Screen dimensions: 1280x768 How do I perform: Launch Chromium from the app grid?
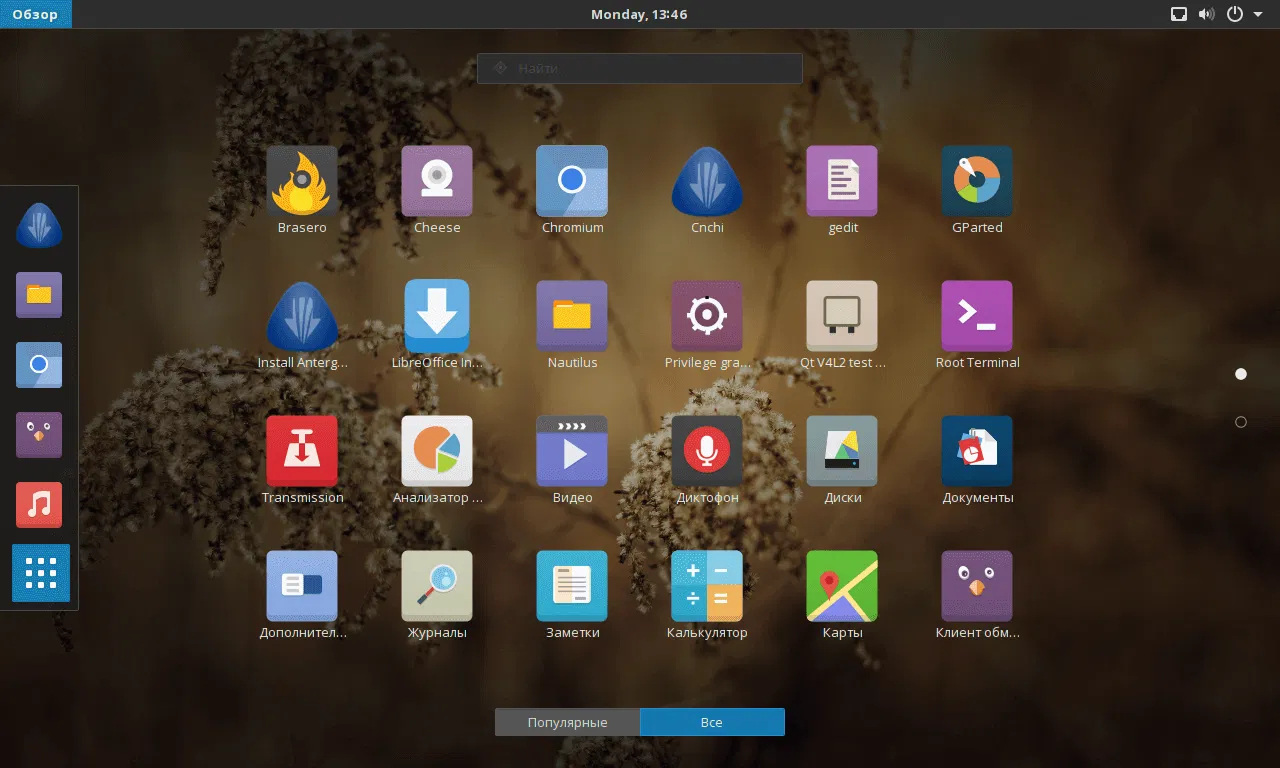(572, 181)
